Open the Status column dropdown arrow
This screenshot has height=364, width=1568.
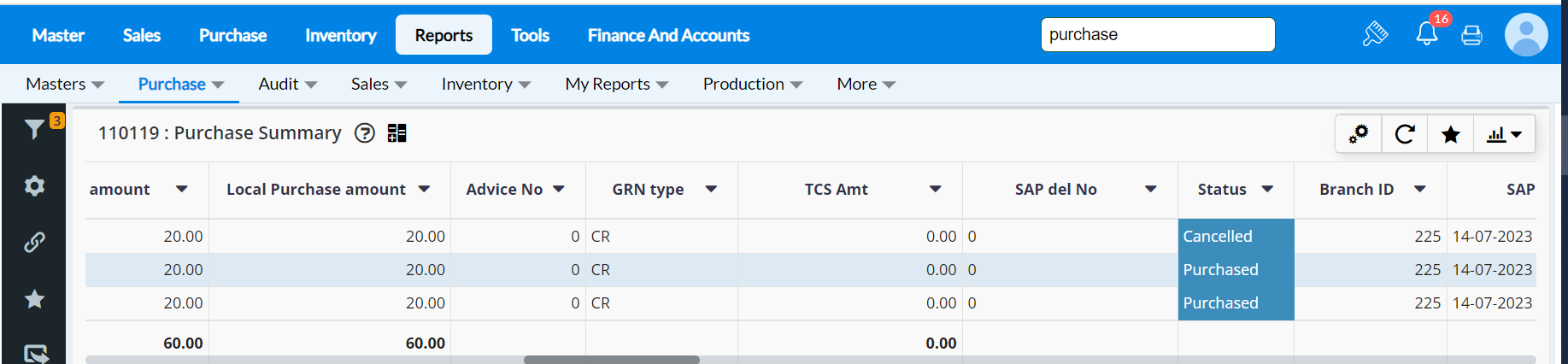point(1267,189)
